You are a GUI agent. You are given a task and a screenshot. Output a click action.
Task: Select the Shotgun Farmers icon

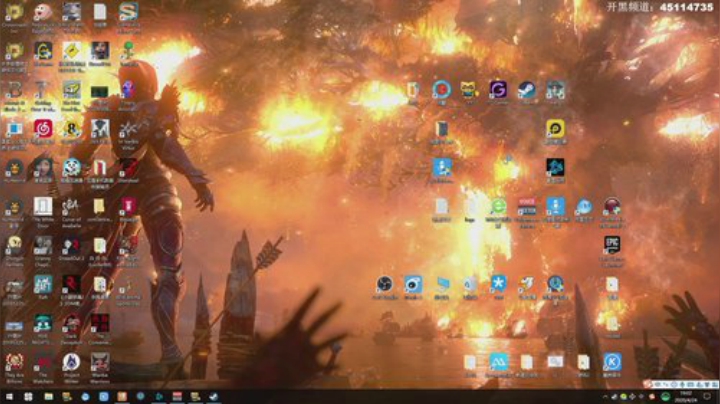pyautogui.click(x=14, y=246)
